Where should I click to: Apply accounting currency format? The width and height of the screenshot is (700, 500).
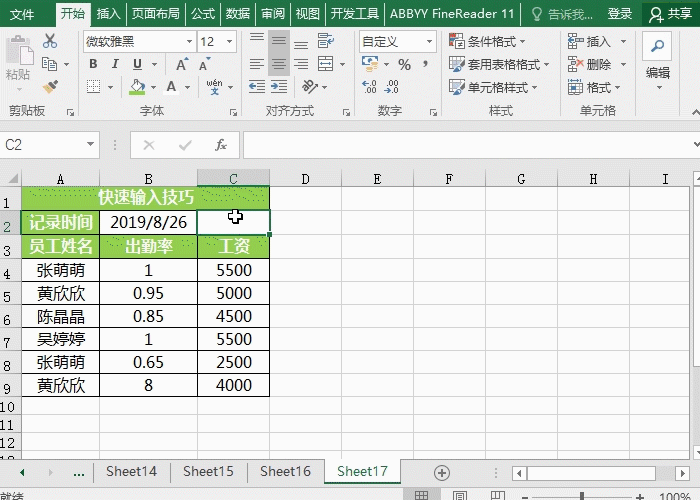click(x=370, y=64)
